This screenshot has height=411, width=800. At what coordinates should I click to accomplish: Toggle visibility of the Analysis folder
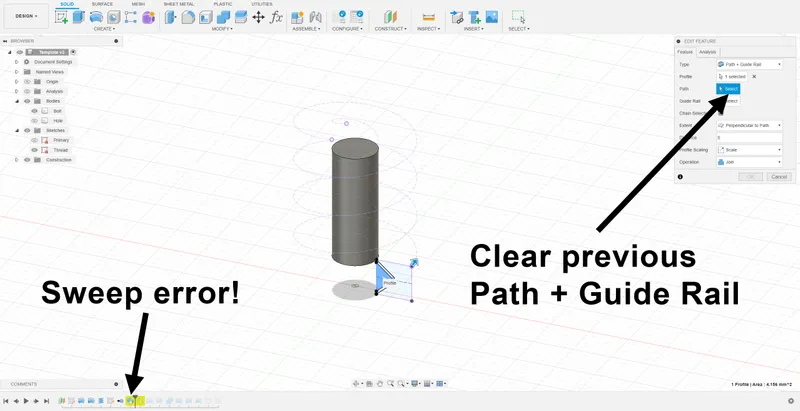click(27, 91)
